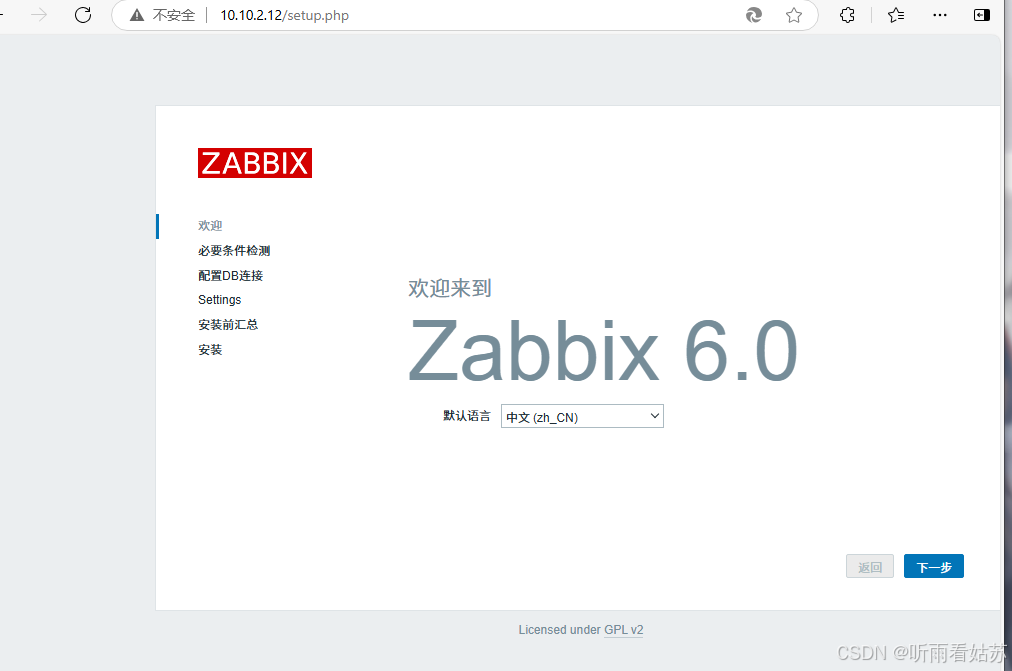Open the browser settings and more menu
Image resolution: width=1012 pixels, height=671 pixels.
point(940,15)
